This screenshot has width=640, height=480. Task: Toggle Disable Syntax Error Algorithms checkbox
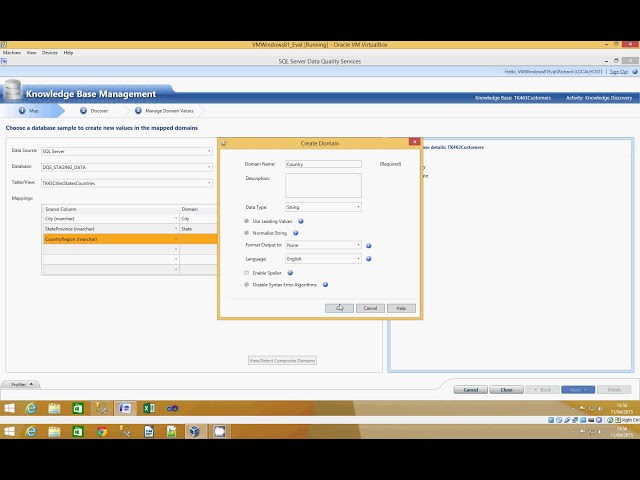[x=247, y=284]
